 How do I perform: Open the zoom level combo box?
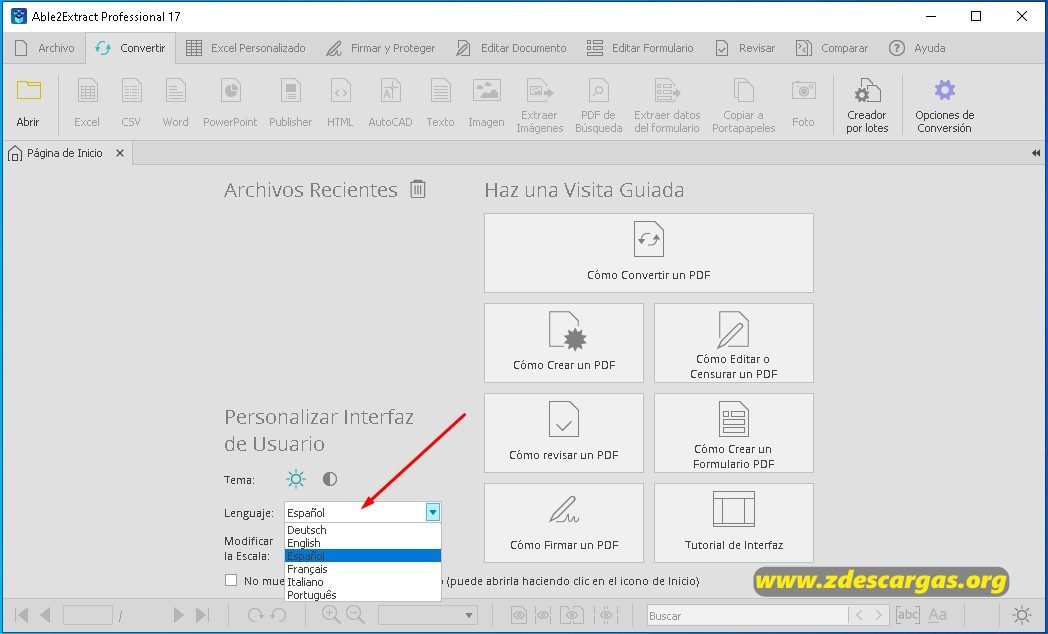click(x=428, y=615)
